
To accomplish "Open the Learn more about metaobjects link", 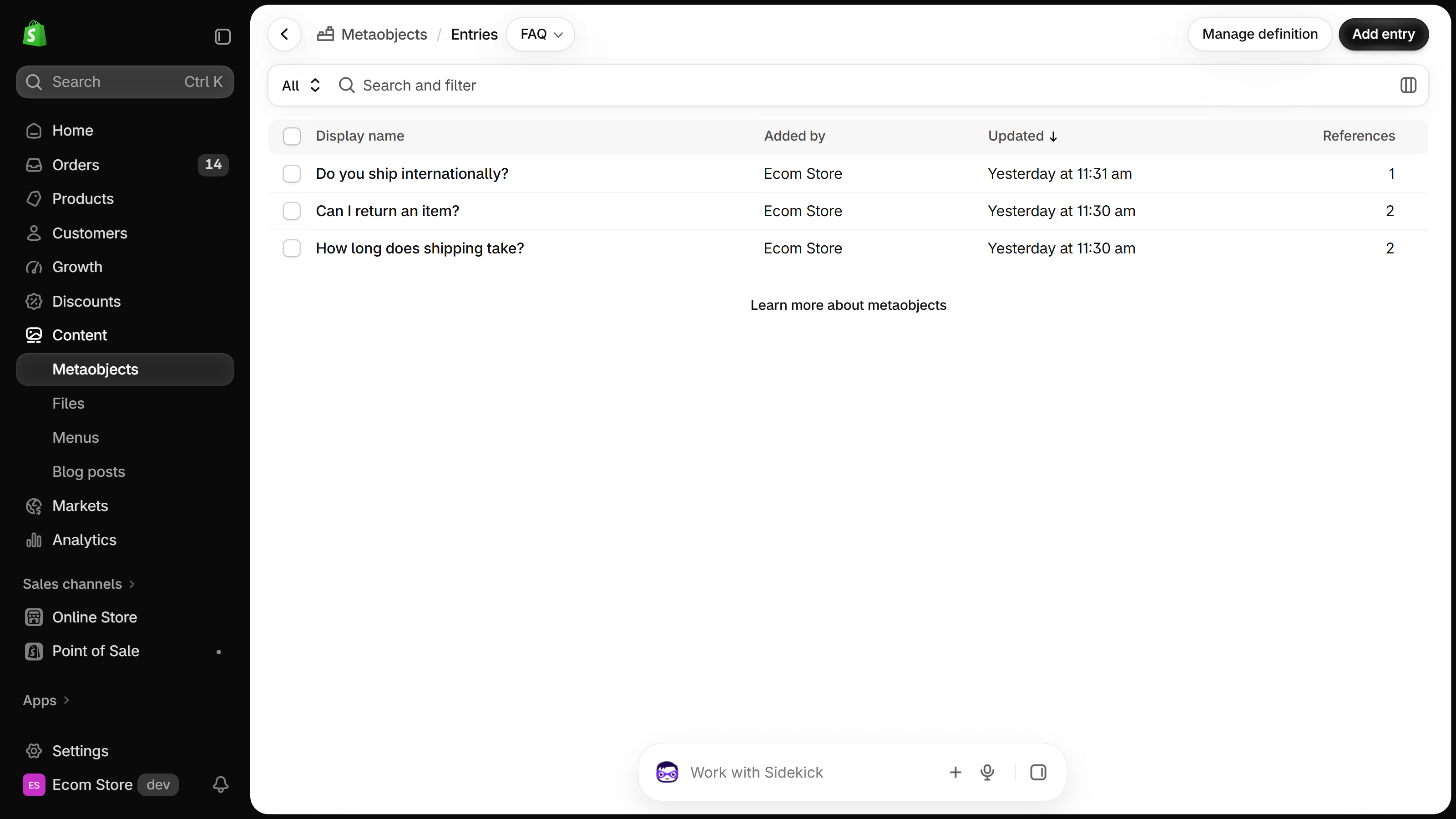I will point(848,305).
